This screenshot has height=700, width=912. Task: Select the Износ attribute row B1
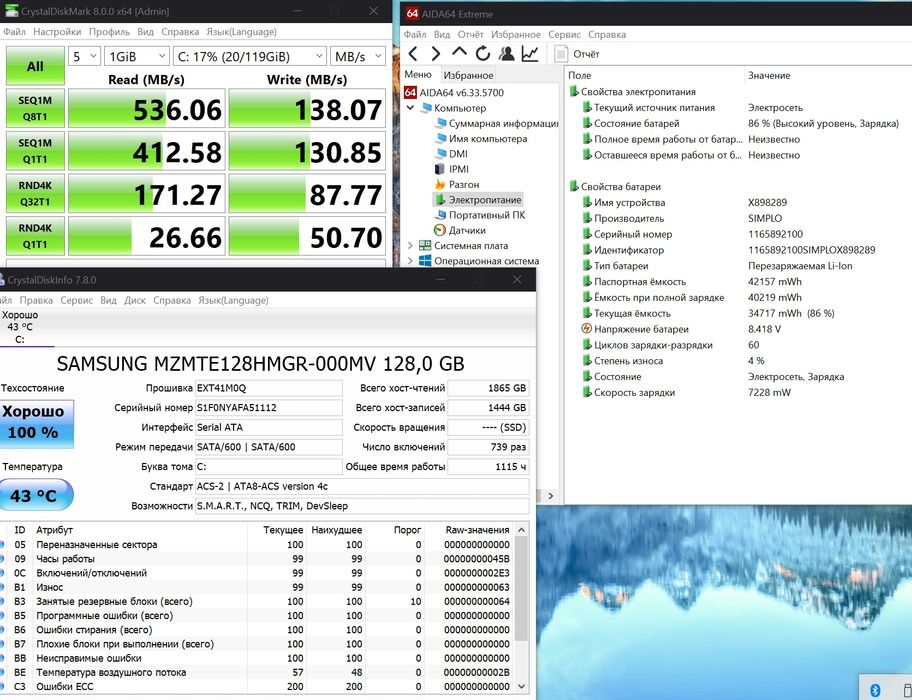click(x=256, y=587)
